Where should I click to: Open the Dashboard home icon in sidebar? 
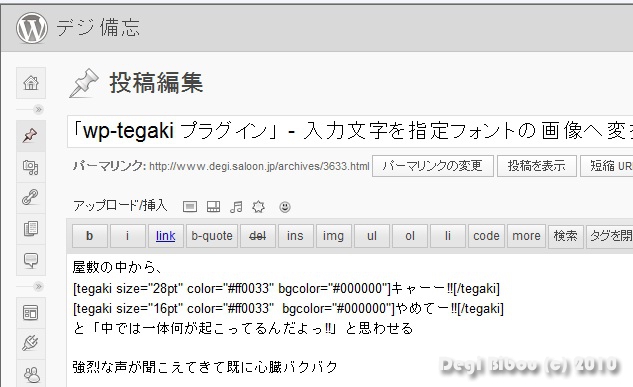point(31,83)
